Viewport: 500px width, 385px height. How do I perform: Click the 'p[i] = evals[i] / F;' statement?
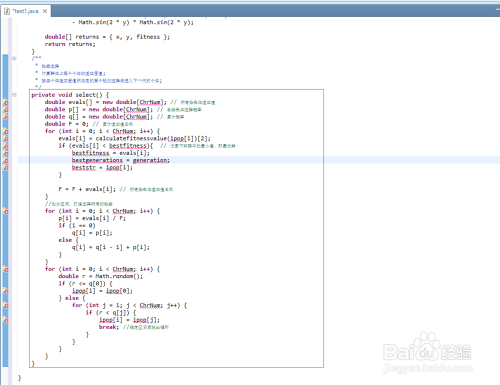pos(92,218)
